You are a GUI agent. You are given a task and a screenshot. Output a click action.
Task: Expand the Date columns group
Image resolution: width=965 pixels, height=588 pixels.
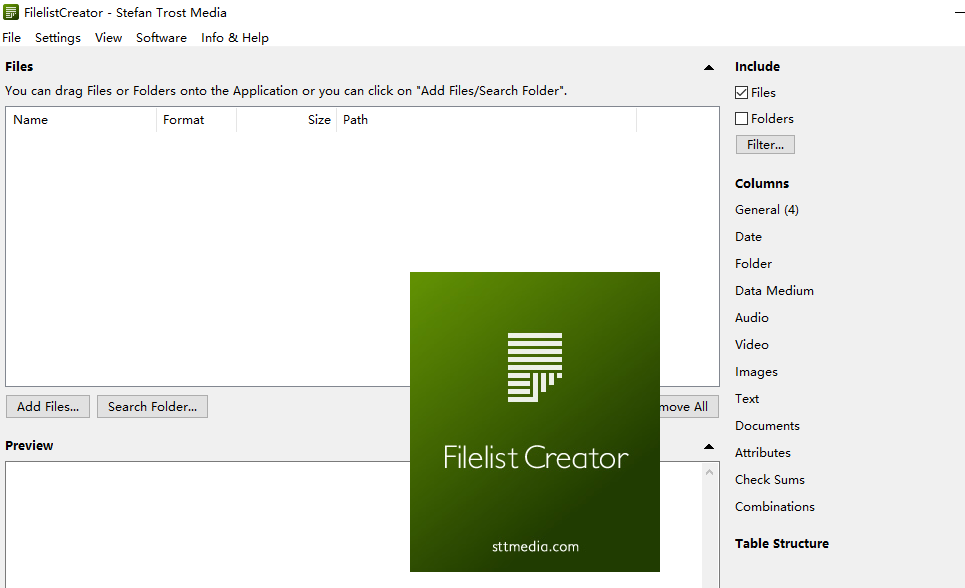click(748, 236)
